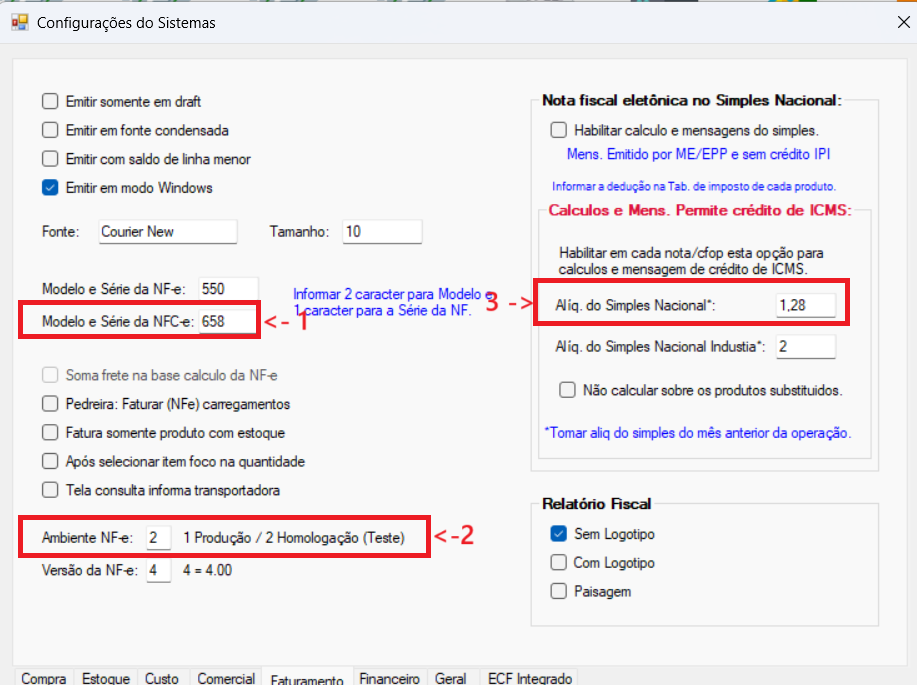Enable Habilitar calculo e mensagens do simples
Screen dimensions: 917x685
[559, 130]
